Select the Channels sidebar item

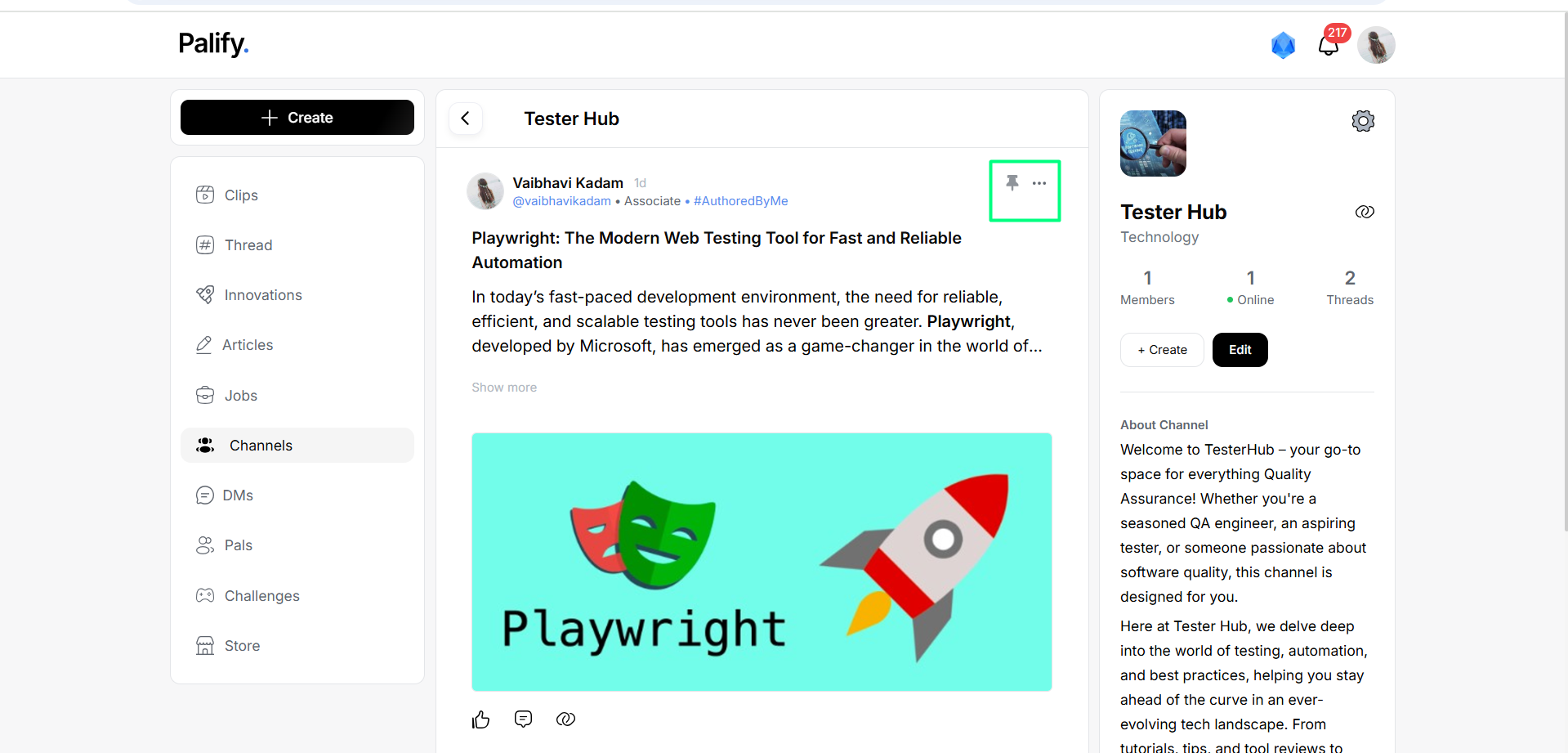(297, 446)
